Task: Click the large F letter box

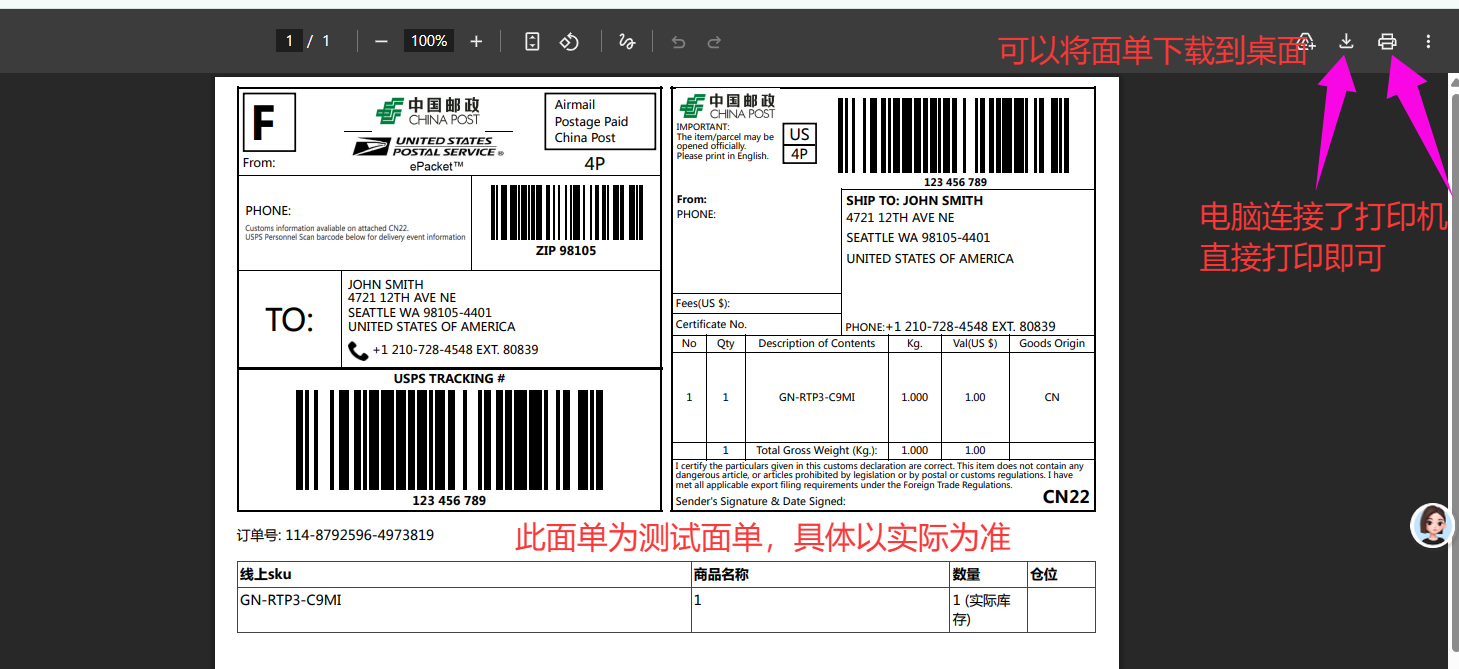Action: click(269, 122)
